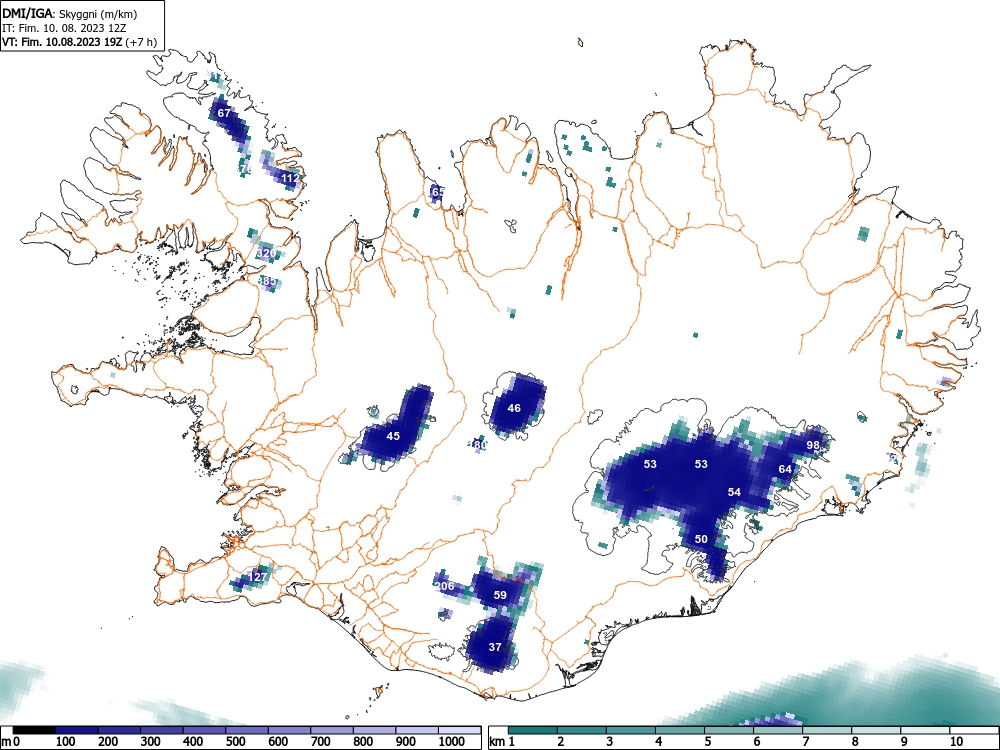The height and width of the screenshot is (750, 1000).
Task: Click the visibility value 54 on the map
Action: (734, 492)
